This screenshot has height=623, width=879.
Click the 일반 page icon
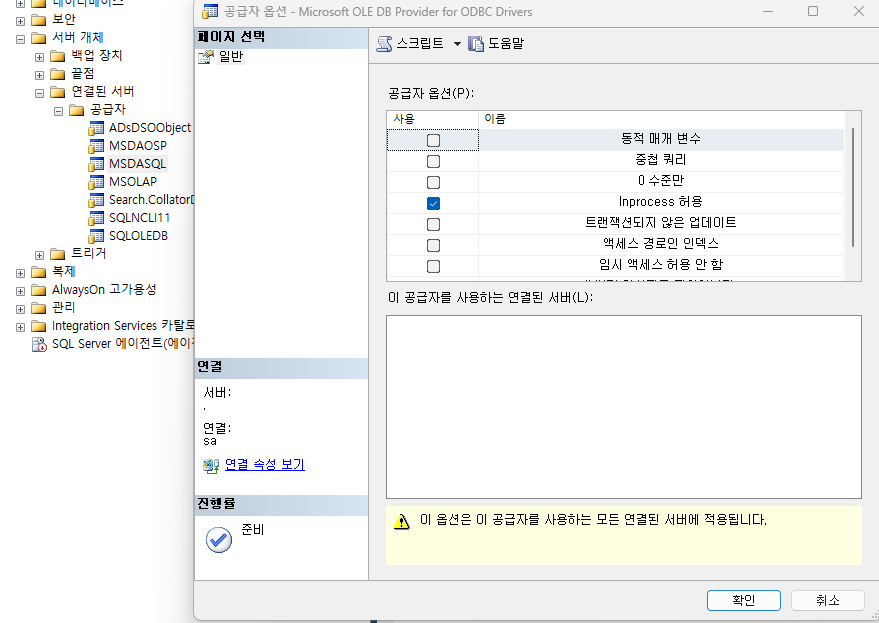tap(206, 57)
